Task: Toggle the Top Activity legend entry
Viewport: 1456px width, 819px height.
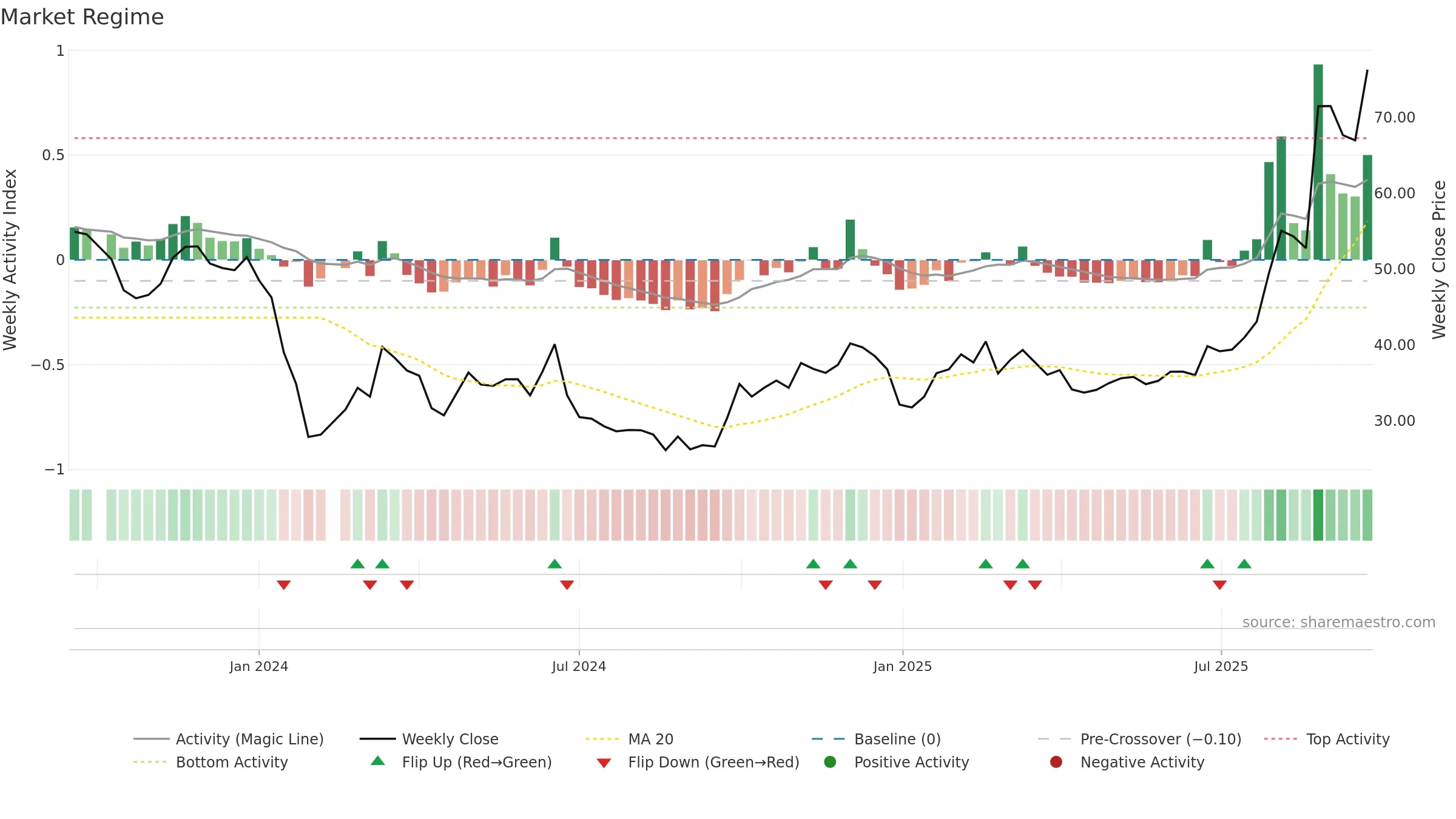Action: pos(1327,739)
